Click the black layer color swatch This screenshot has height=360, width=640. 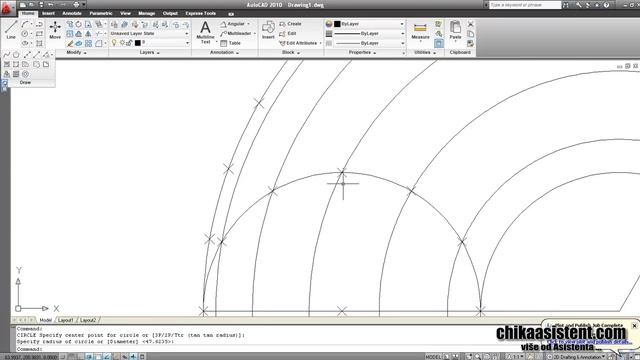tap(138, 43)
